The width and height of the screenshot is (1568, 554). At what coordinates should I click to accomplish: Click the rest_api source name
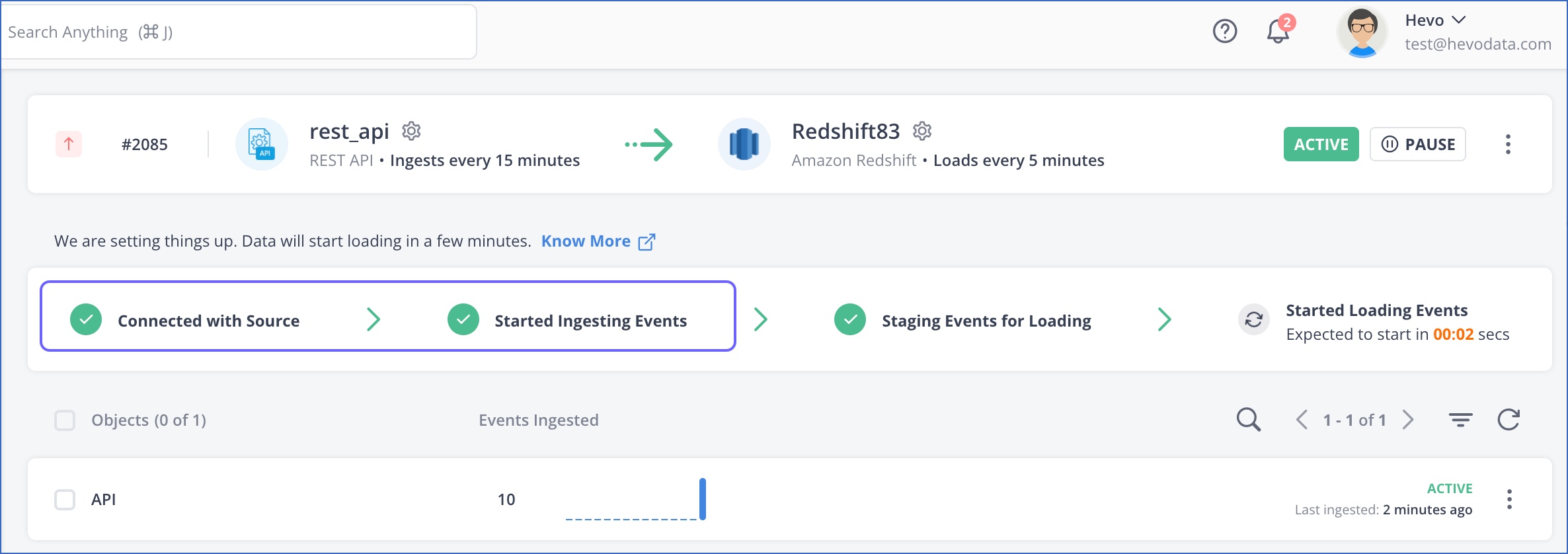349,132
